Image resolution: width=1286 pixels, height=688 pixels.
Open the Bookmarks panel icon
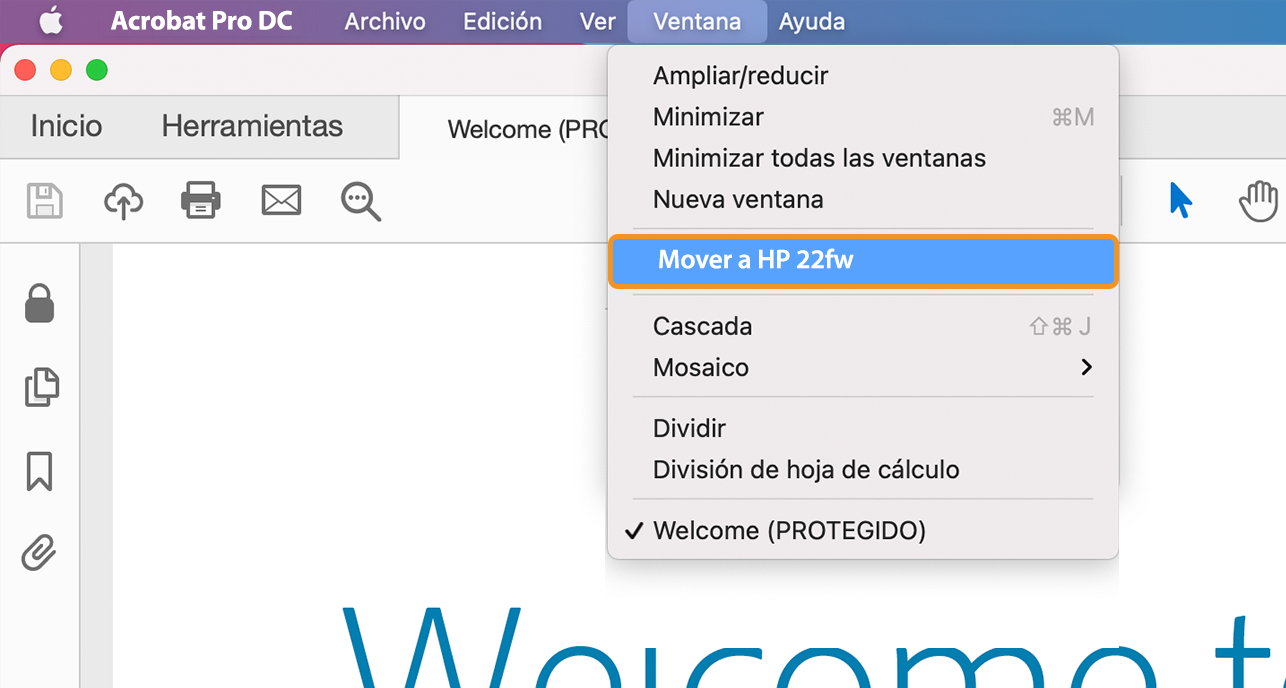click(39, 471)
